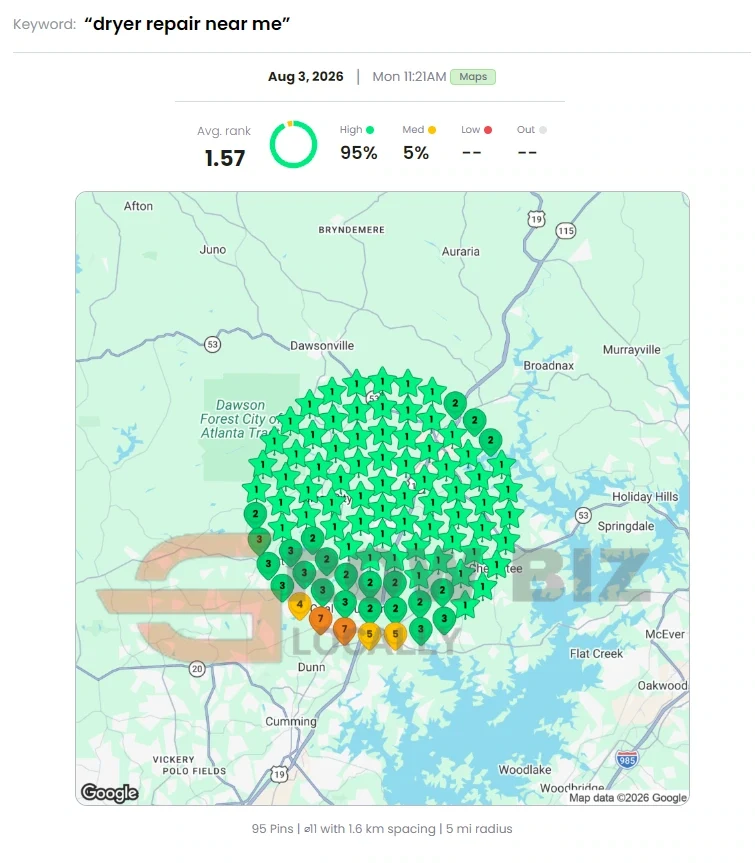Click the "95 Pins" footer text
The image size is (755, 863).
[x=272, y=828]
